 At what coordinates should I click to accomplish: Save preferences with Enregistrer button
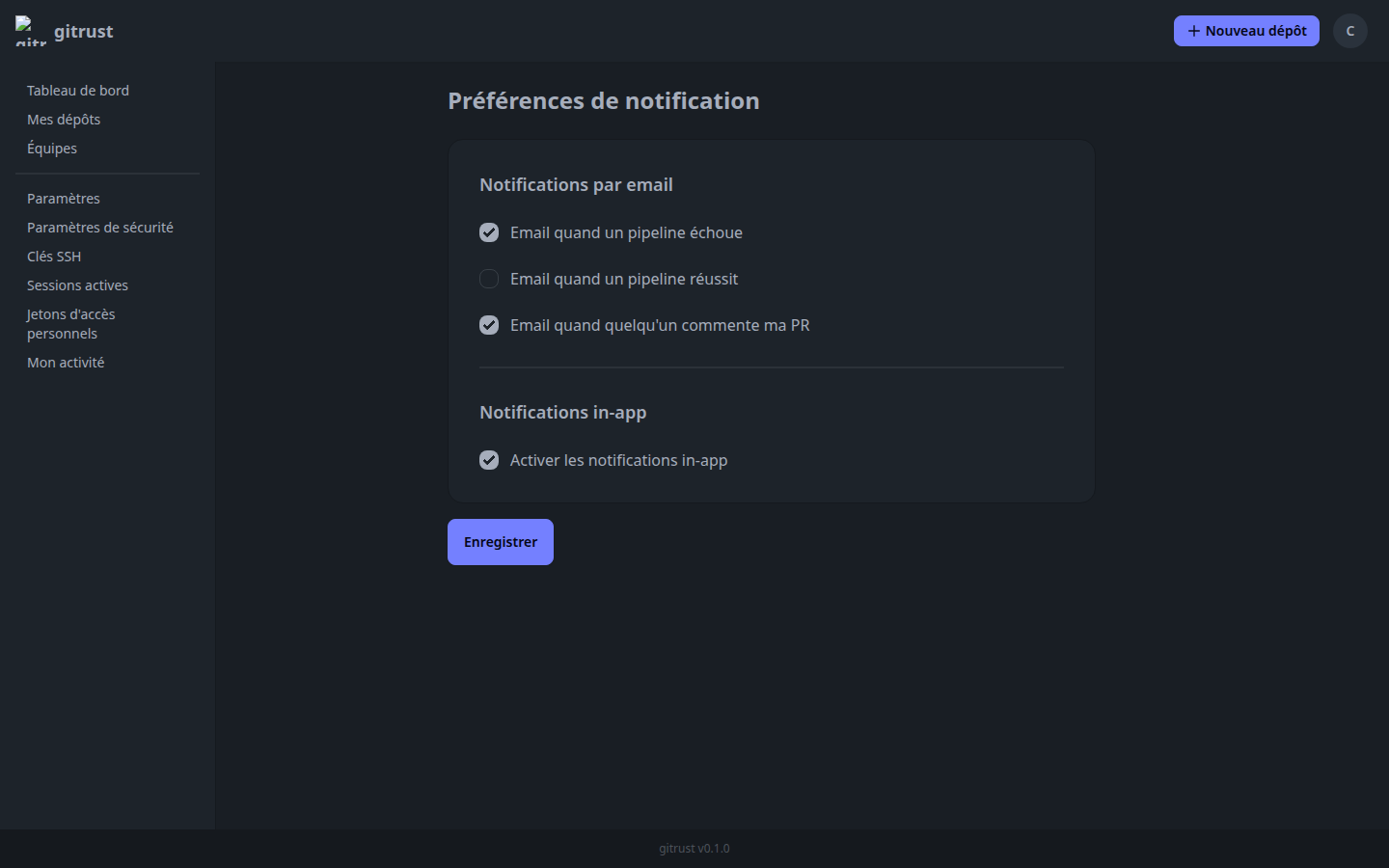[500, 541]
